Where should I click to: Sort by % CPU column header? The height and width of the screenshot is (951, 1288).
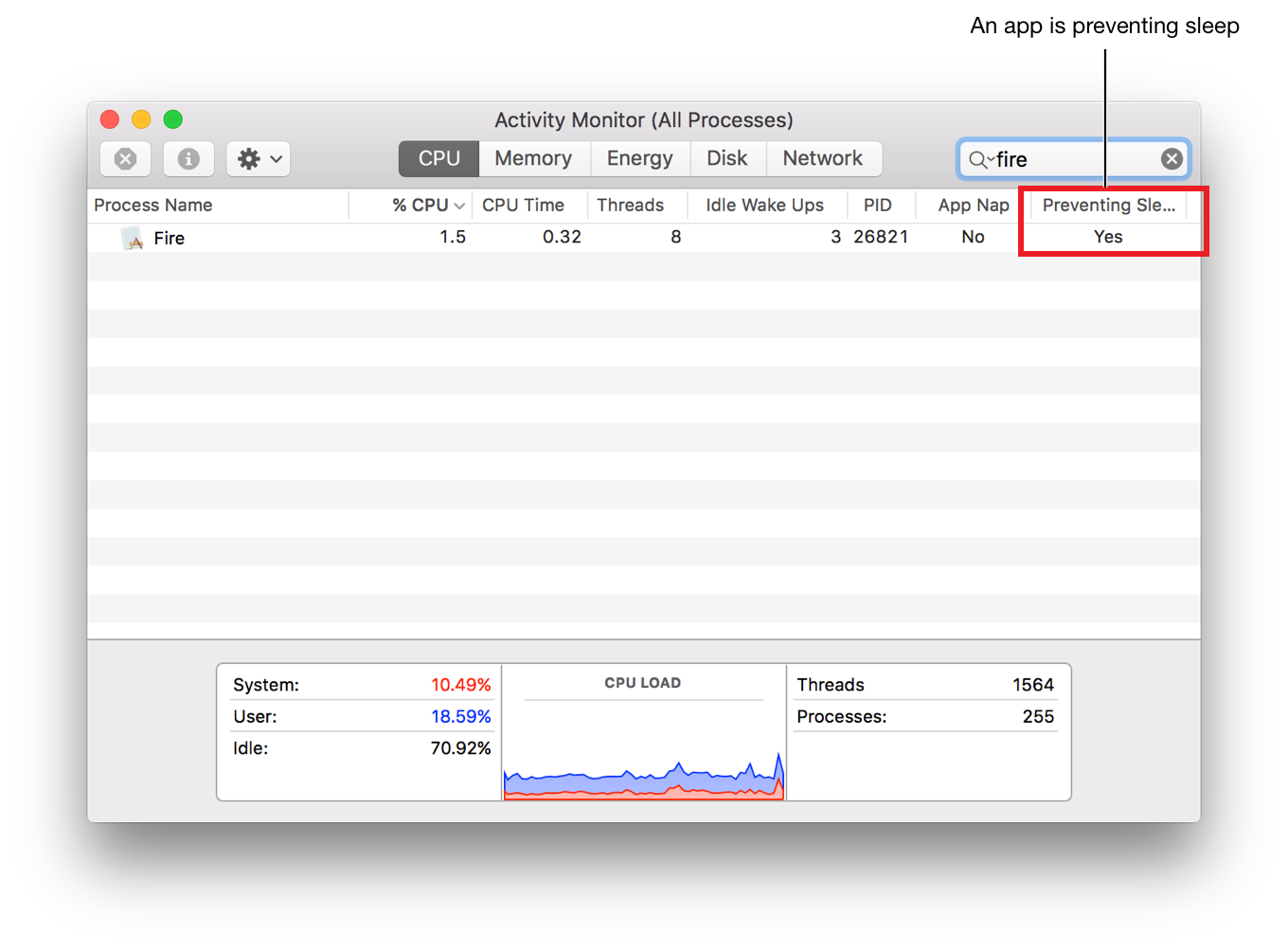420,206
